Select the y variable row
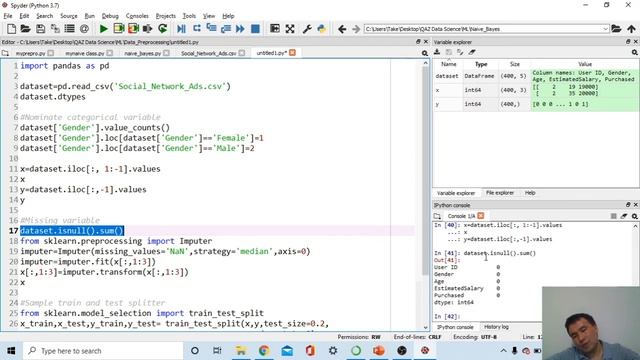 (536, 104)
